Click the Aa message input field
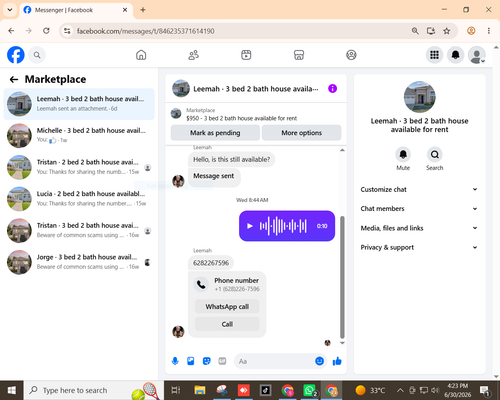This screenshot has width=500, height=400. (x=274, y=361)
